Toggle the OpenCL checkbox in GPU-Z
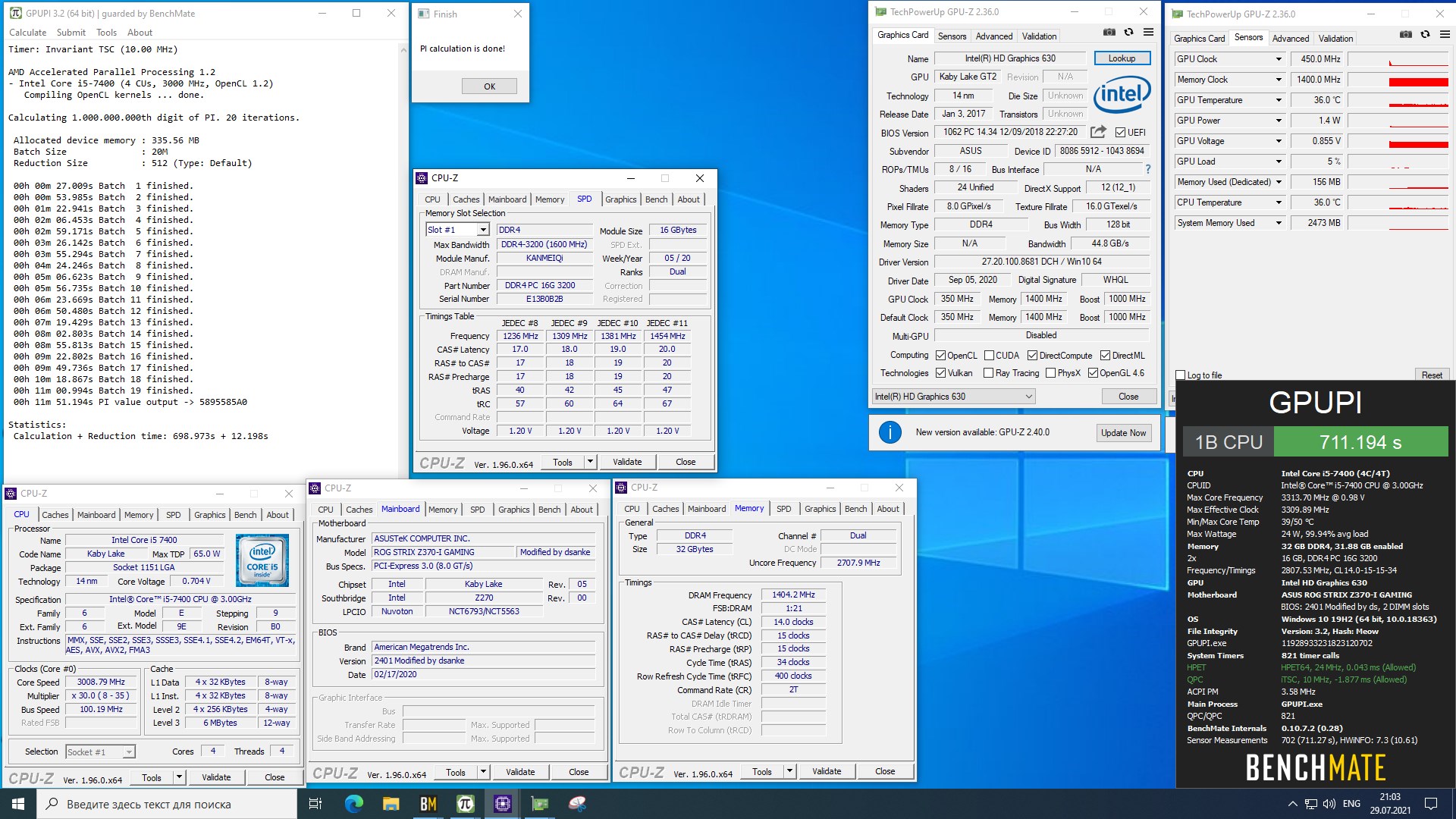This screenshot has width=1456, height=819. [x=940, y=356]
